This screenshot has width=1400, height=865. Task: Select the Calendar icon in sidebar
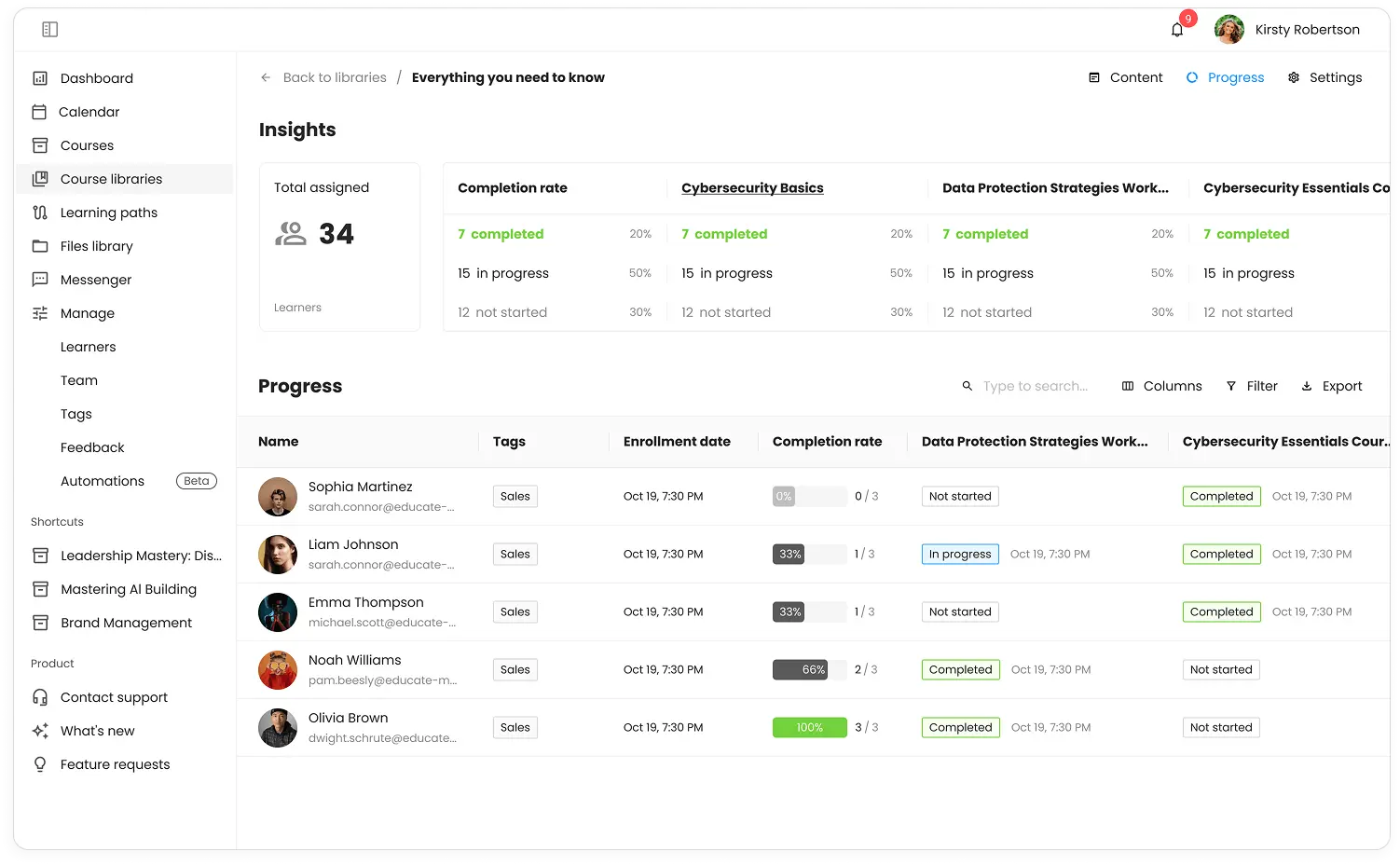39,112
